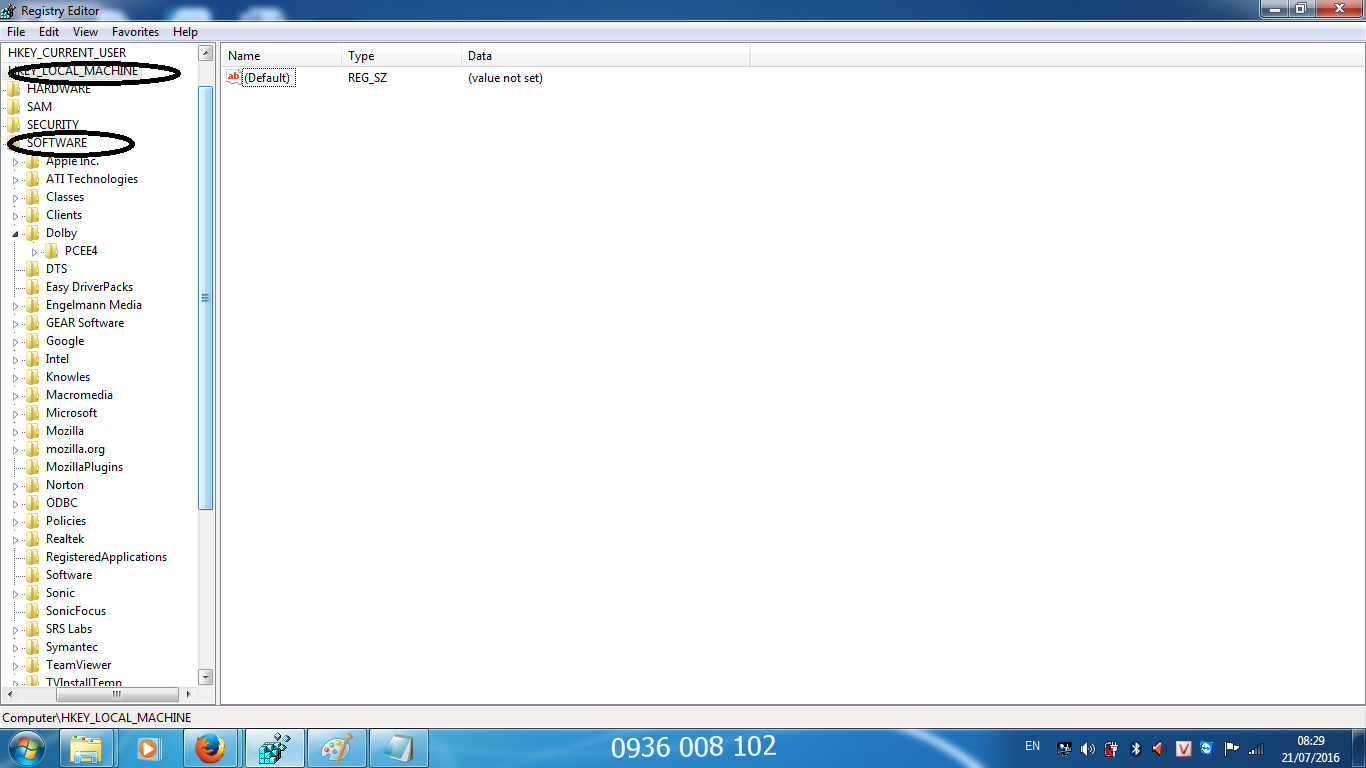The height and width of the screenshot is (768, 1366).
Task: Click the DTS key folder icon
Action: coord(33,269)
